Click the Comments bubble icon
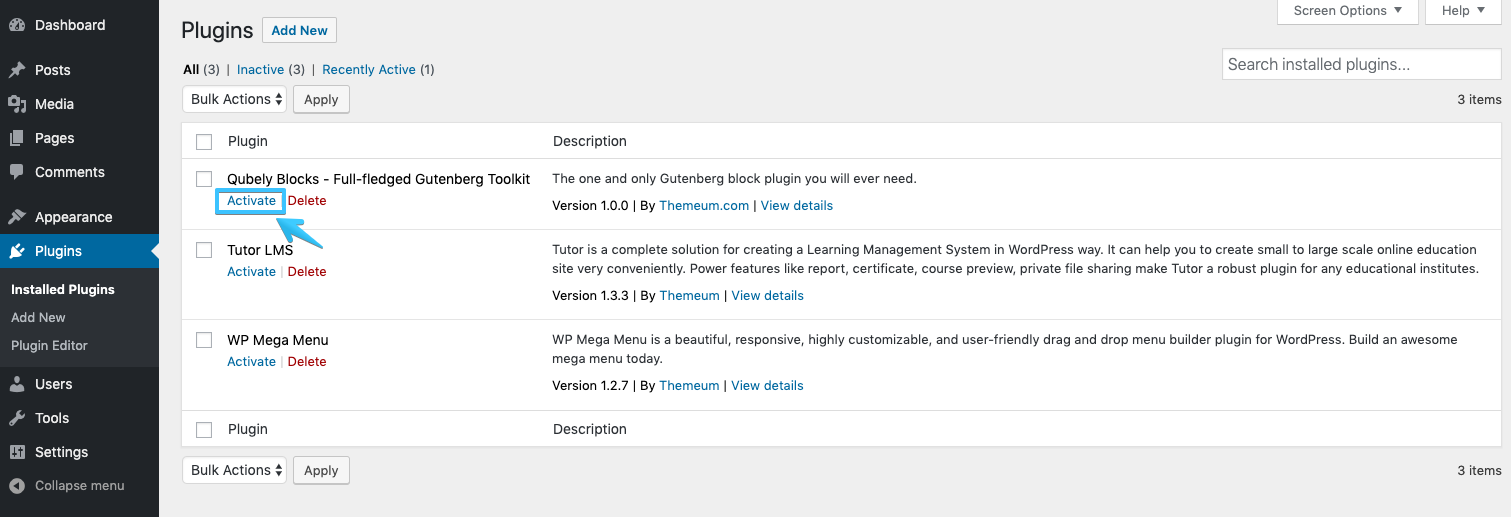This screenshot has height=517, width=1511. click(17, 172)
